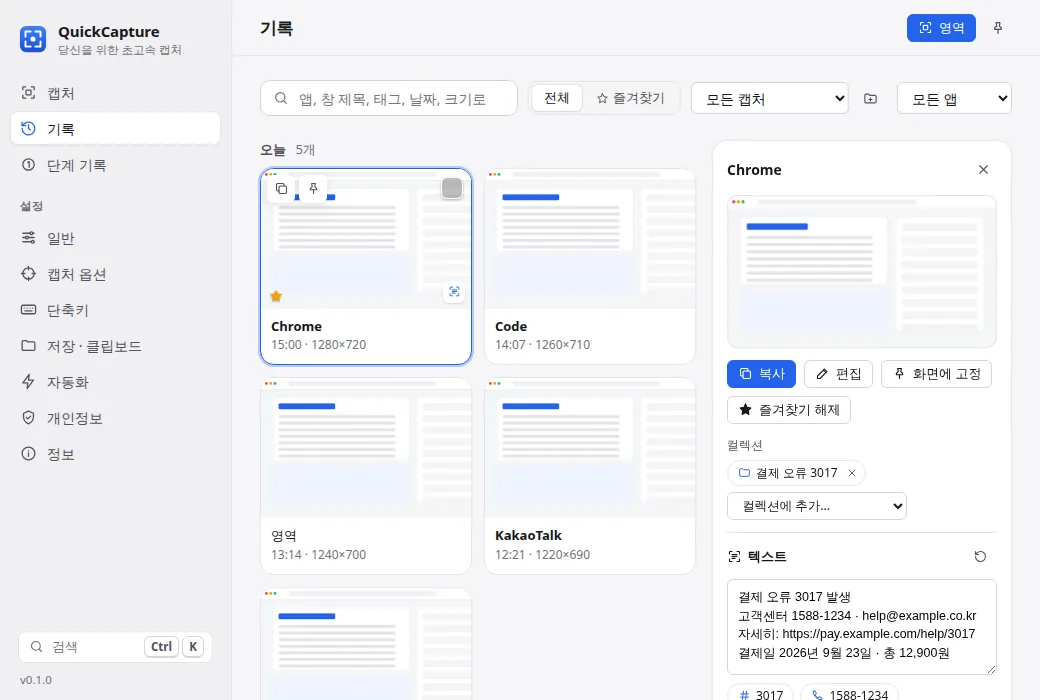
Task: Click the new collection folder icon
Action: tap(870, 98)
